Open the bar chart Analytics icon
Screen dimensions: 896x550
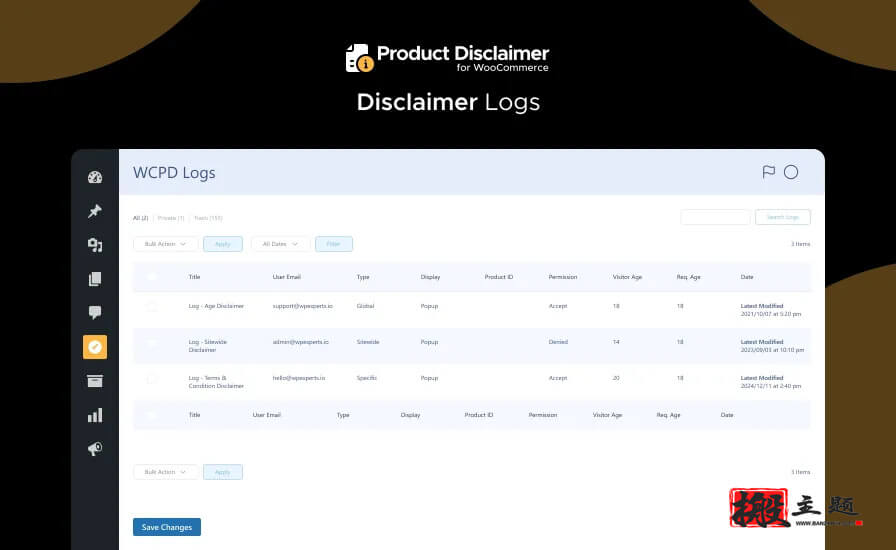click(x=95, y=415)
